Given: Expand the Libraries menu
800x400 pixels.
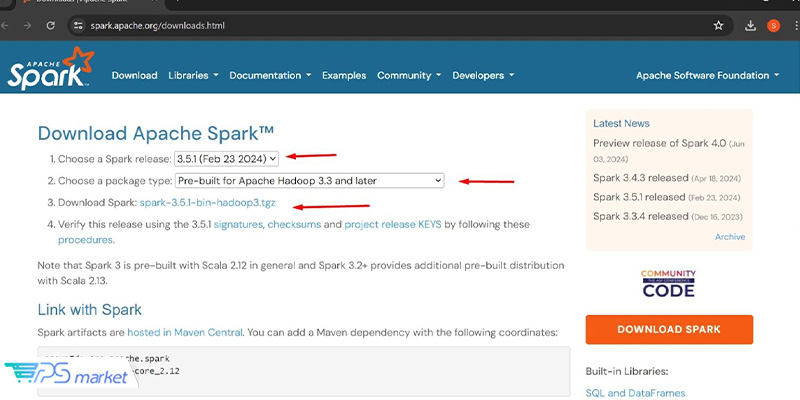Looking at the screenshot, I should coord(193,76).
